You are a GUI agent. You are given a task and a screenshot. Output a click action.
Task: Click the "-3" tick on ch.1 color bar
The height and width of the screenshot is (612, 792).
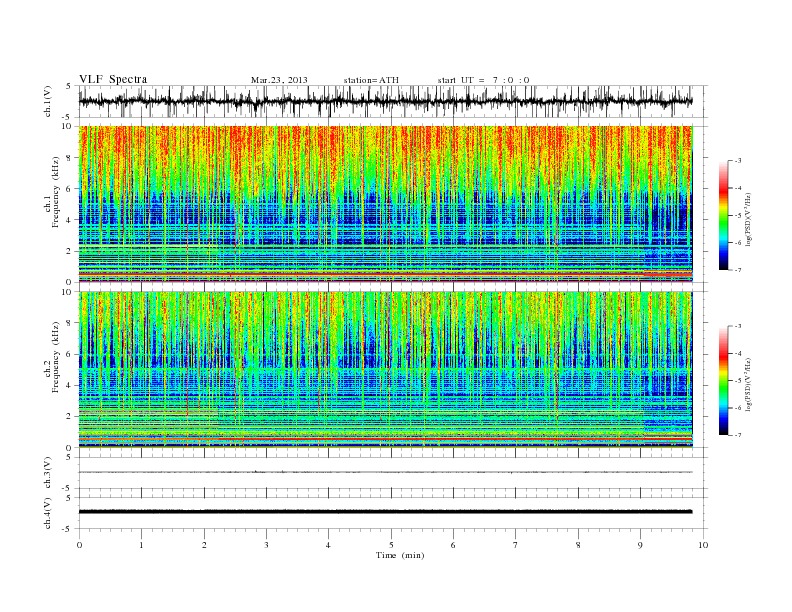738,161
